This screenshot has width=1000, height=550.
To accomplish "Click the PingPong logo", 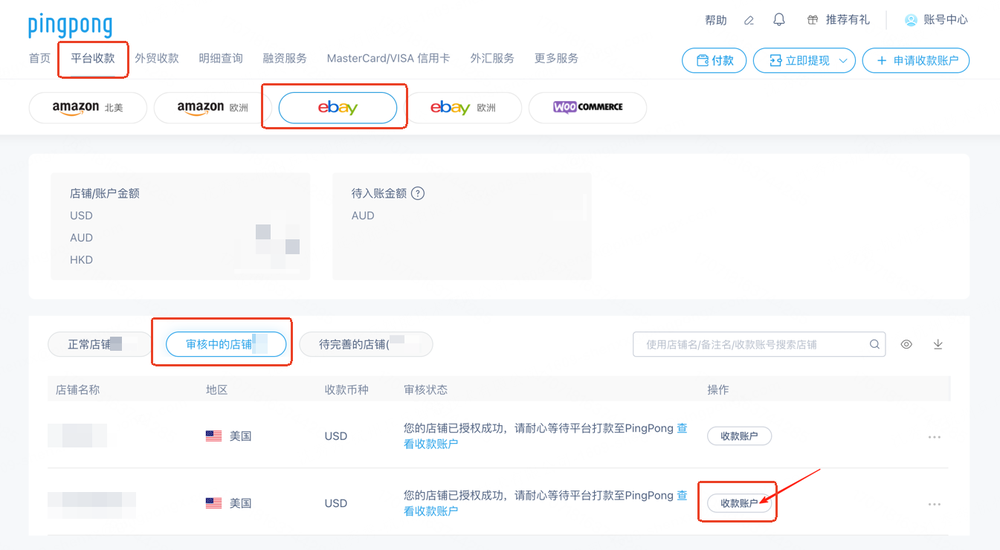I will pyautogui.click(x=70, y=24).
